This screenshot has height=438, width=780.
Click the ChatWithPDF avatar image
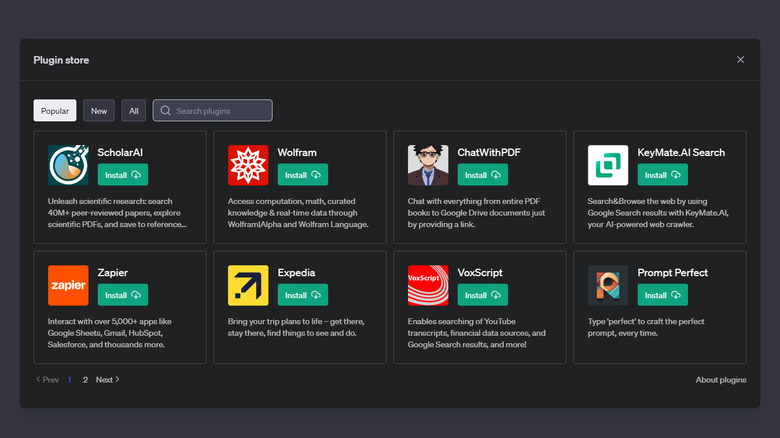(x=428, y=165)
